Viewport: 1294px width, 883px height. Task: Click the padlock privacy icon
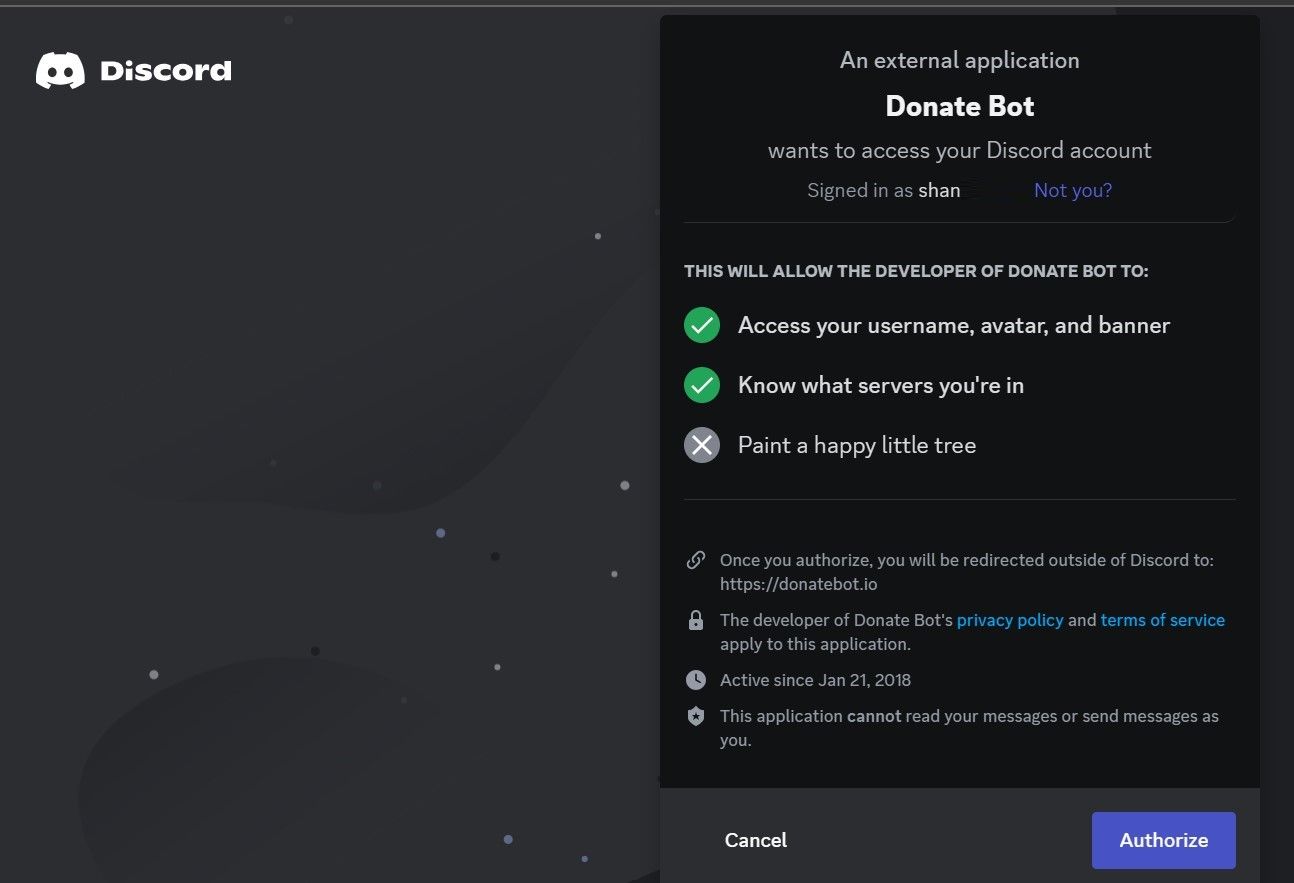(696, 621)
